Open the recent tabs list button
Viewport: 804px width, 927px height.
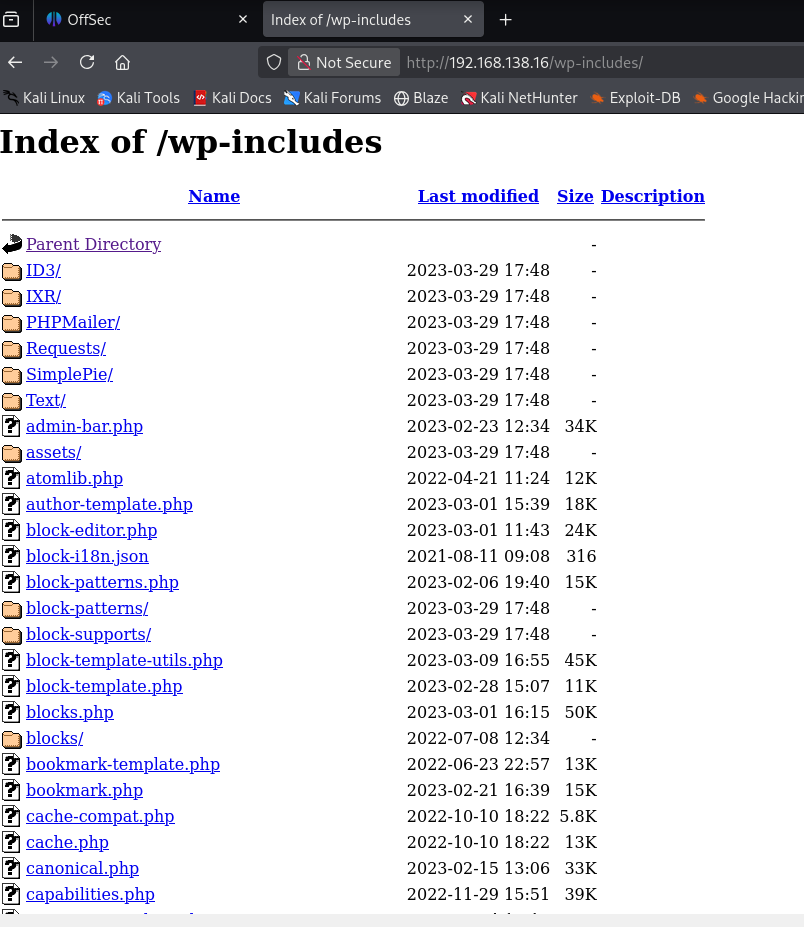[x=12, y=20]
